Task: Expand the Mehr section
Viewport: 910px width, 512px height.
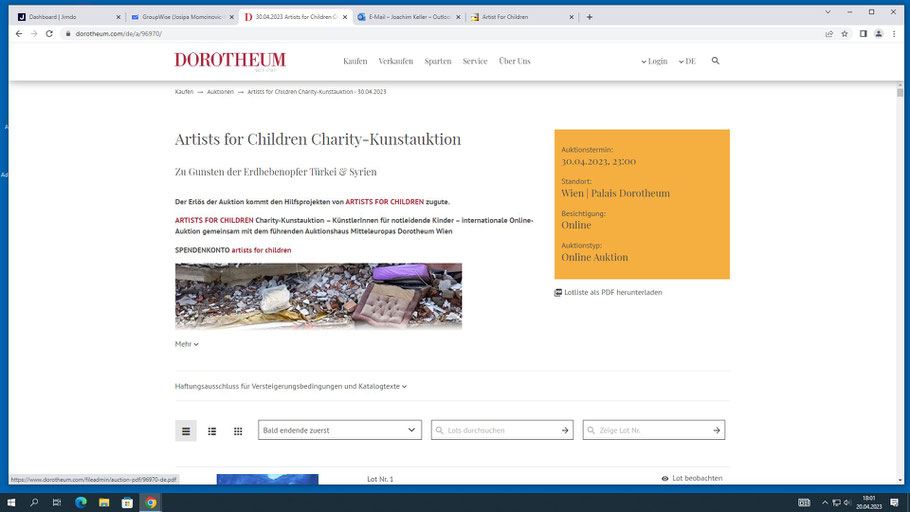Action: pos(186,344)
